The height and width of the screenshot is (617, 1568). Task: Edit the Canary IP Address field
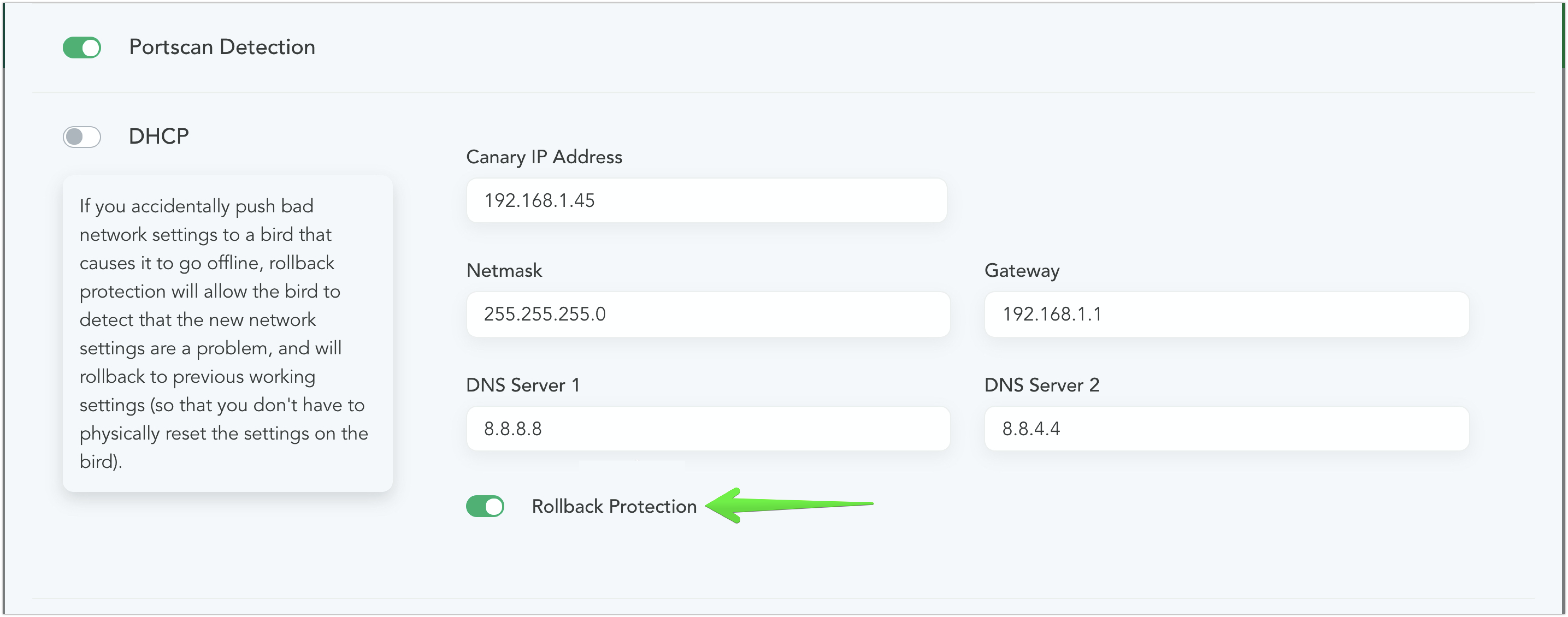(x=706, y=200)
